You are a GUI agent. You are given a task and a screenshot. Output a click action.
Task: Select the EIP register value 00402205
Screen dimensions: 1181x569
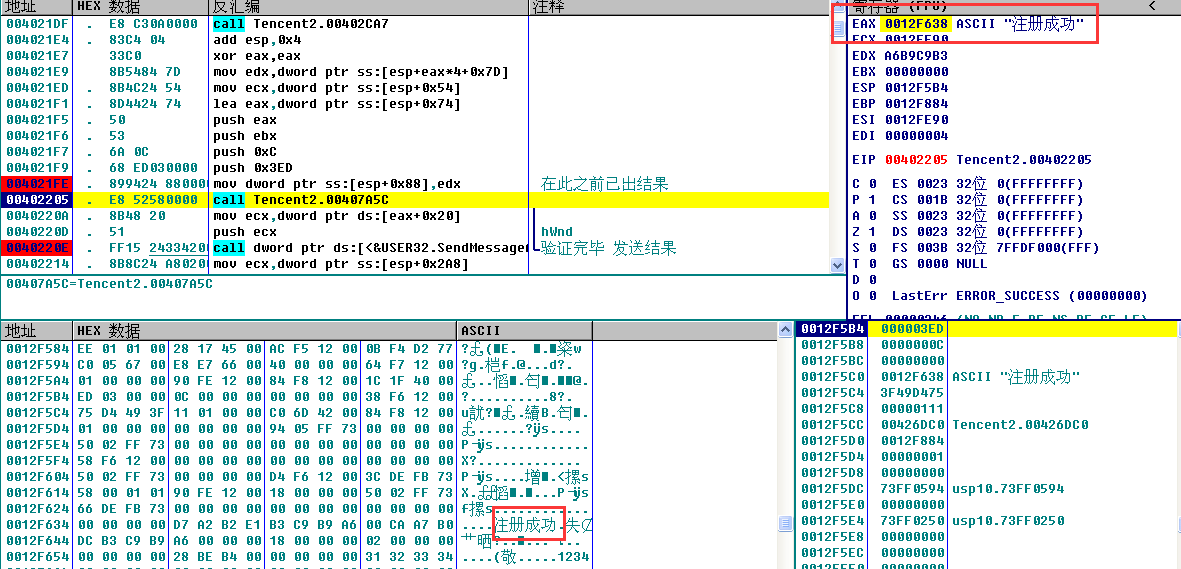[916, 160]
